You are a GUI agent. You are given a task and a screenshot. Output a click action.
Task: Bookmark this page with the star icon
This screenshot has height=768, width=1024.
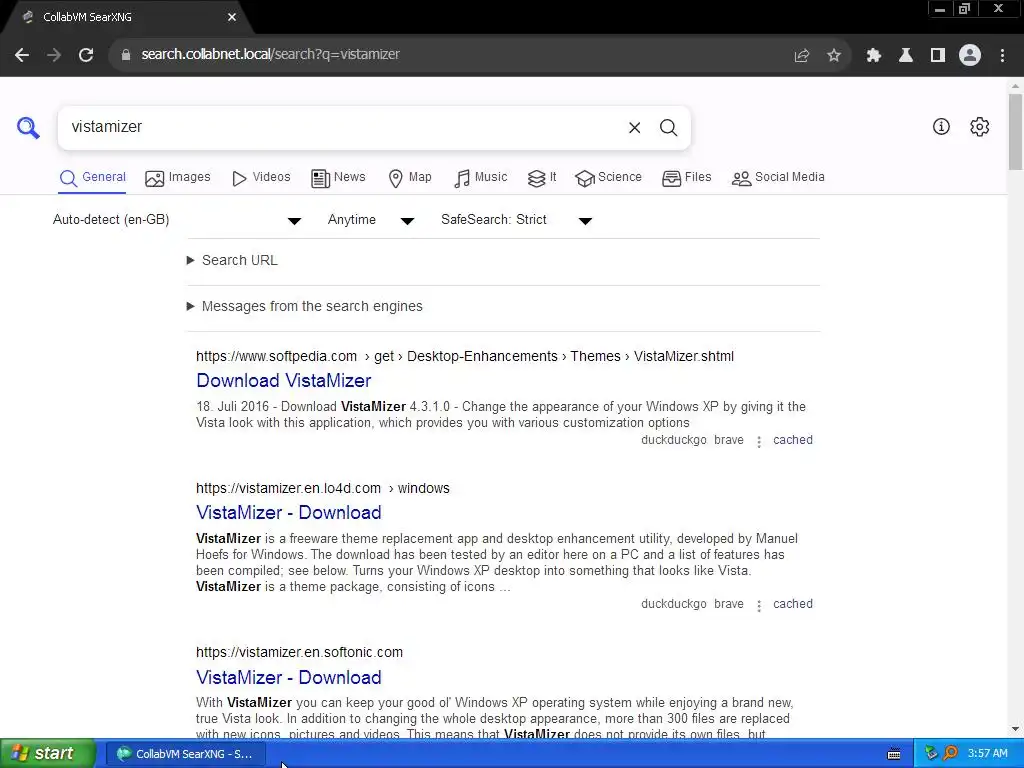[834, 56]
